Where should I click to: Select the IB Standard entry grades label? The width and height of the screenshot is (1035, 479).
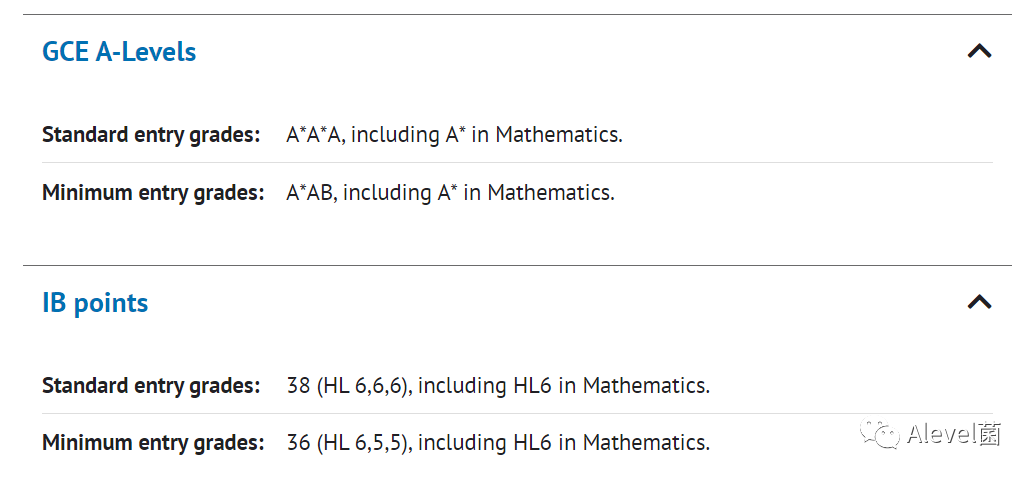point(151,385)
